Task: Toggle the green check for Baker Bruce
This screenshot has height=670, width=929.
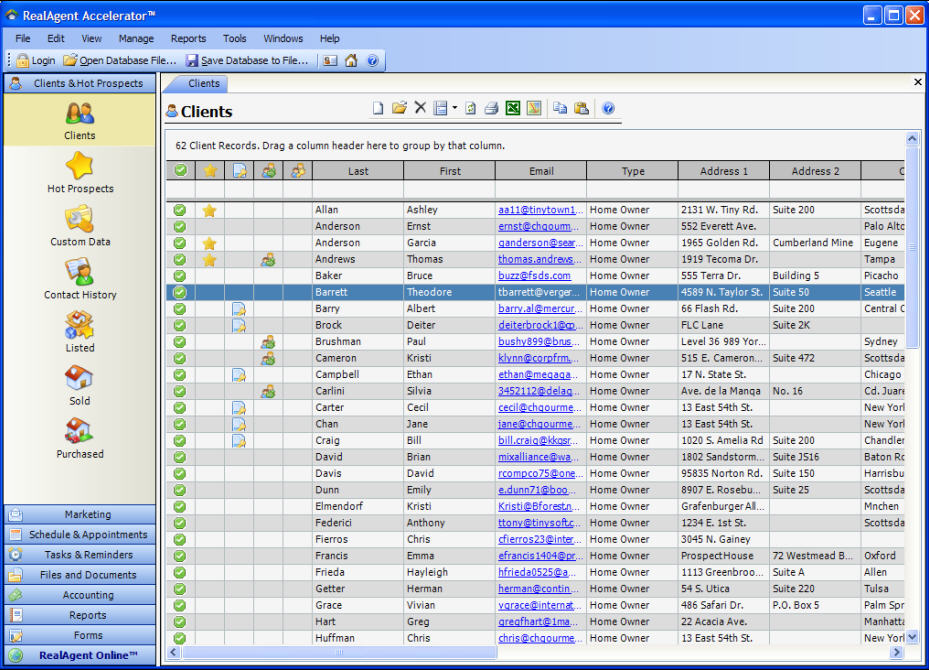Action: 180,276
